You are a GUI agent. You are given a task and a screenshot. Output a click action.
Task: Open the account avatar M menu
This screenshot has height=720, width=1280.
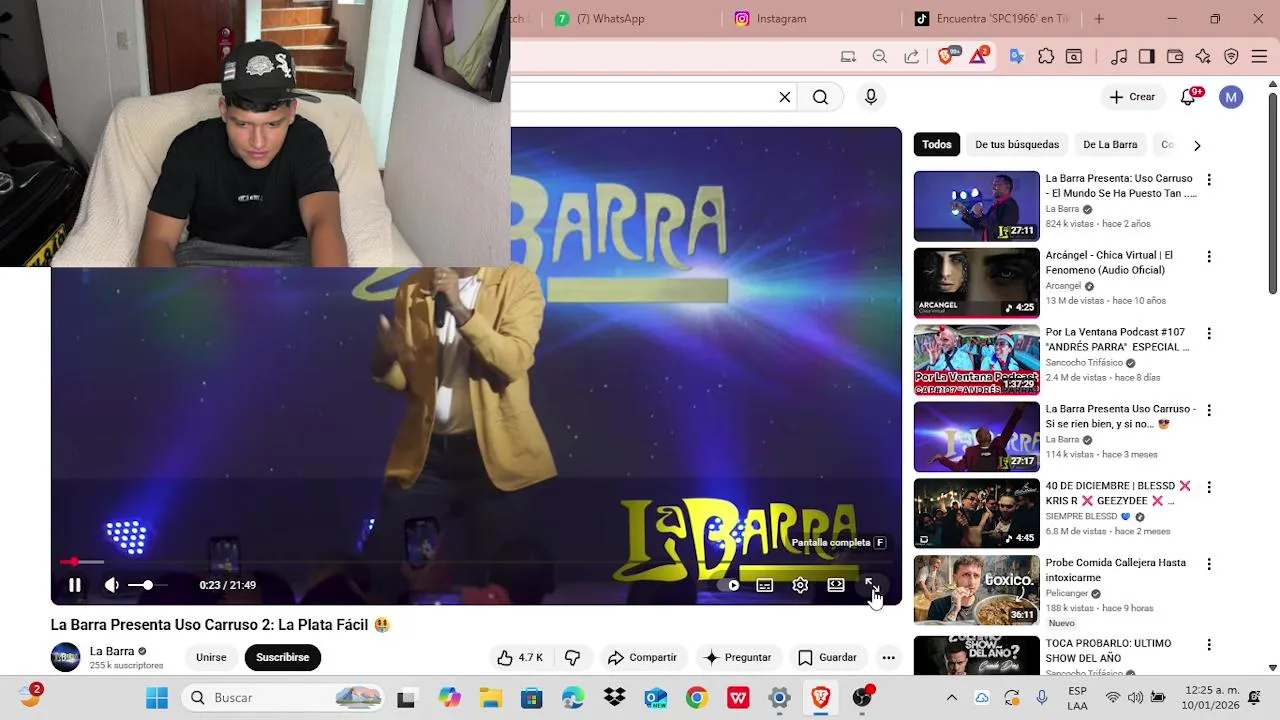click(x=1231, y=97)
